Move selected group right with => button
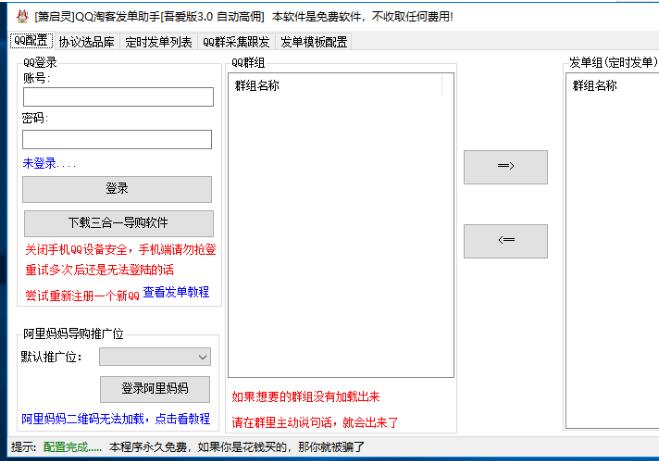 [x=506, y=167]
